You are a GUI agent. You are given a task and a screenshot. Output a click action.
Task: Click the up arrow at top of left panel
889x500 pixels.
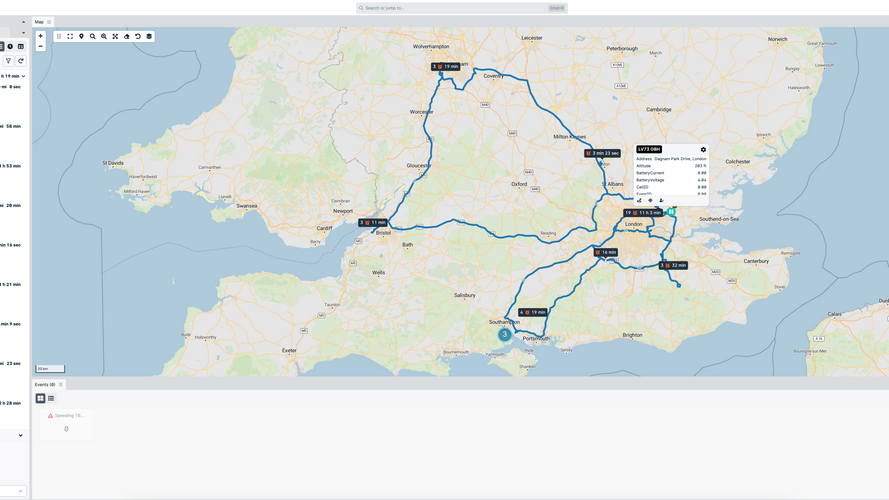(23, 22)
